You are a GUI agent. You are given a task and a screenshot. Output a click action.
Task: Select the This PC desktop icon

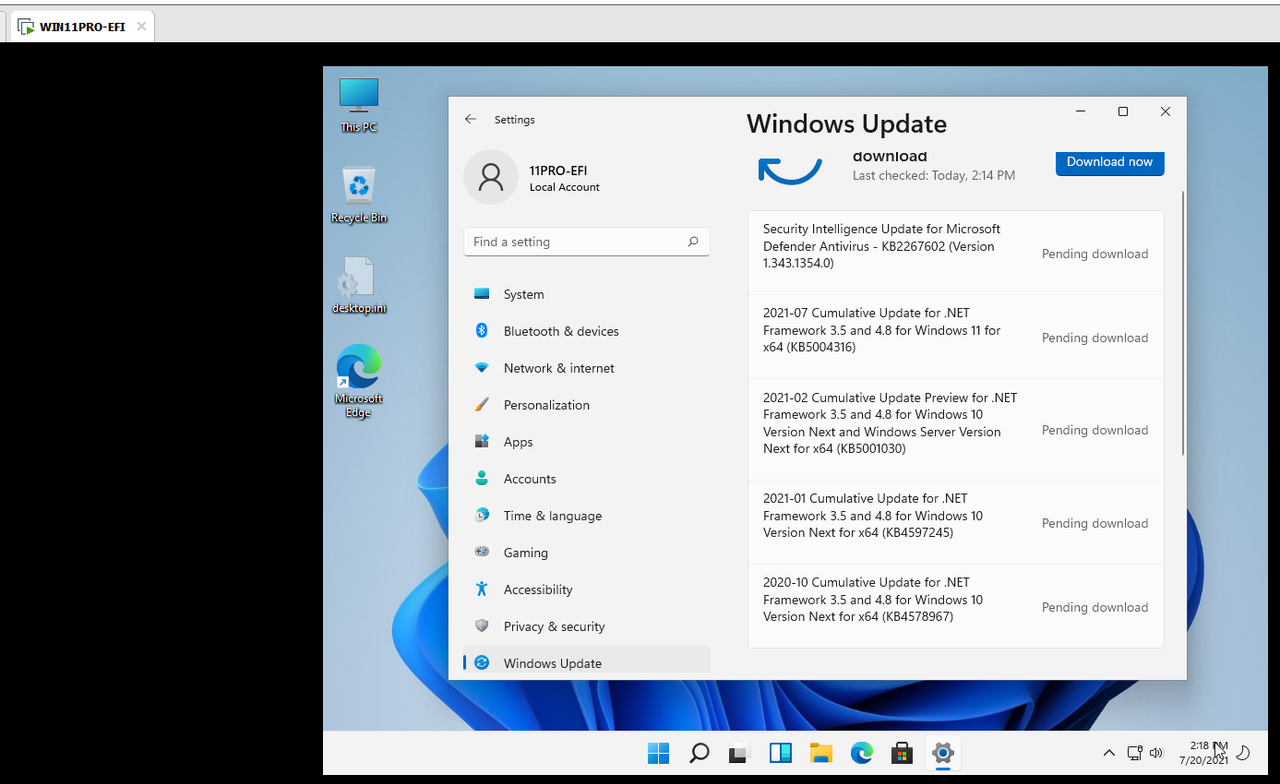(x=359, y=105)
